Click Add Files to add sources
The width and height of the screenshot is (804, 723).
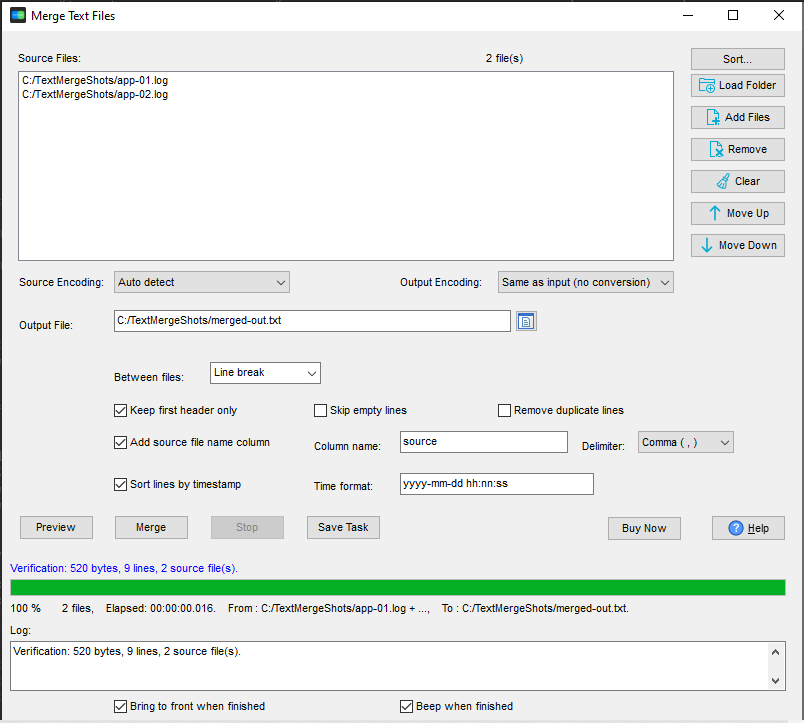tap(737, 117)
